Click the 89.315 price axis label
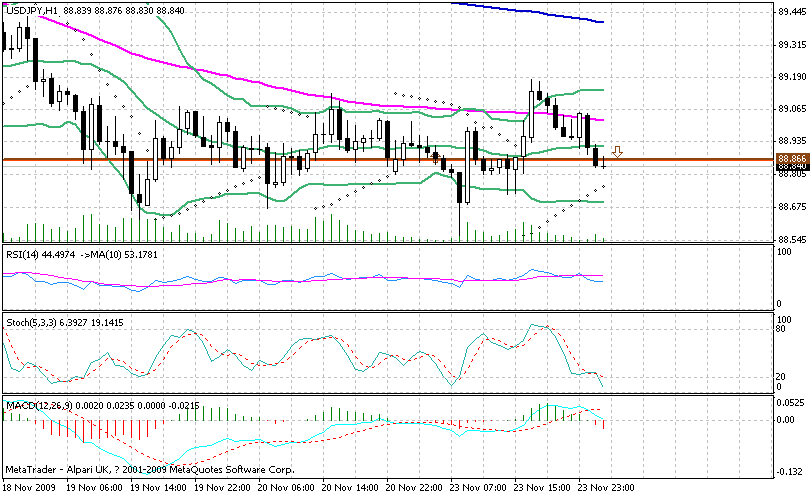The height and width of the screenshot is (495, 811). coord(792,45)
